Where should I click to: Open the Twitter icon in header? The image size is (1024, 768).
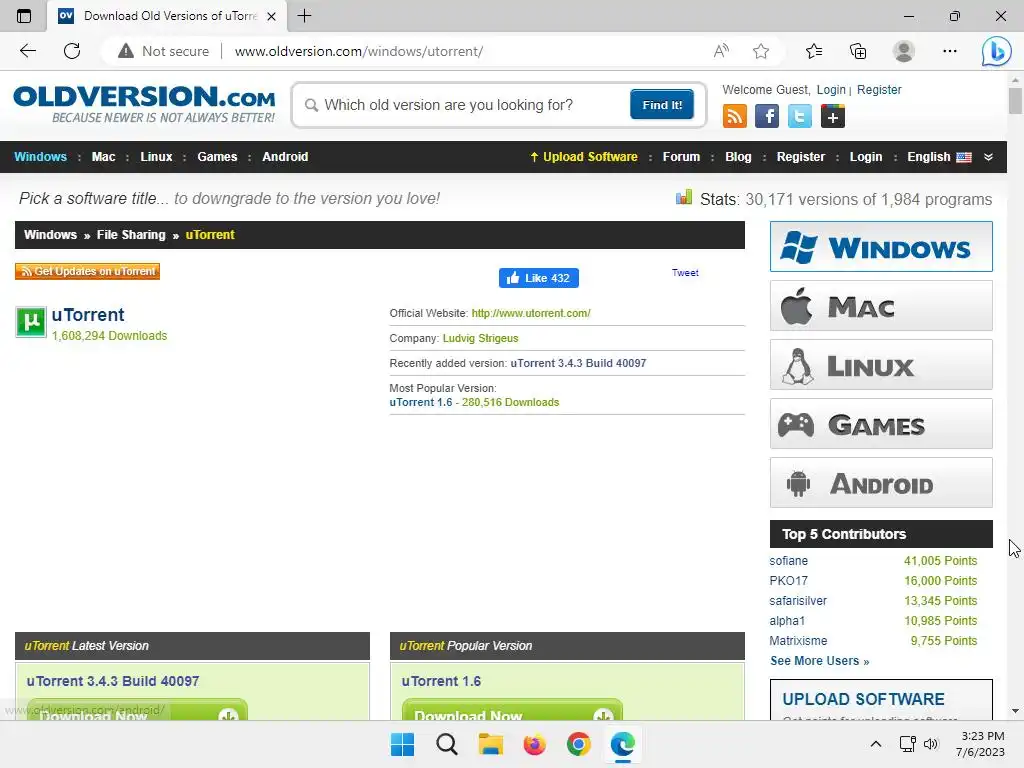pyautogui.click(x=799, y=116)
